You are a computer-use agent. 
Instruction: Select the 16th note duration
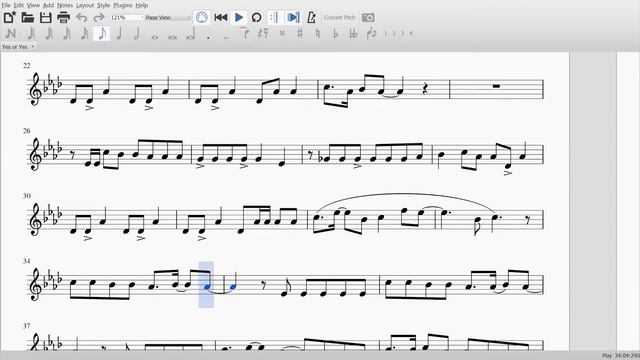tap(84, 33)
